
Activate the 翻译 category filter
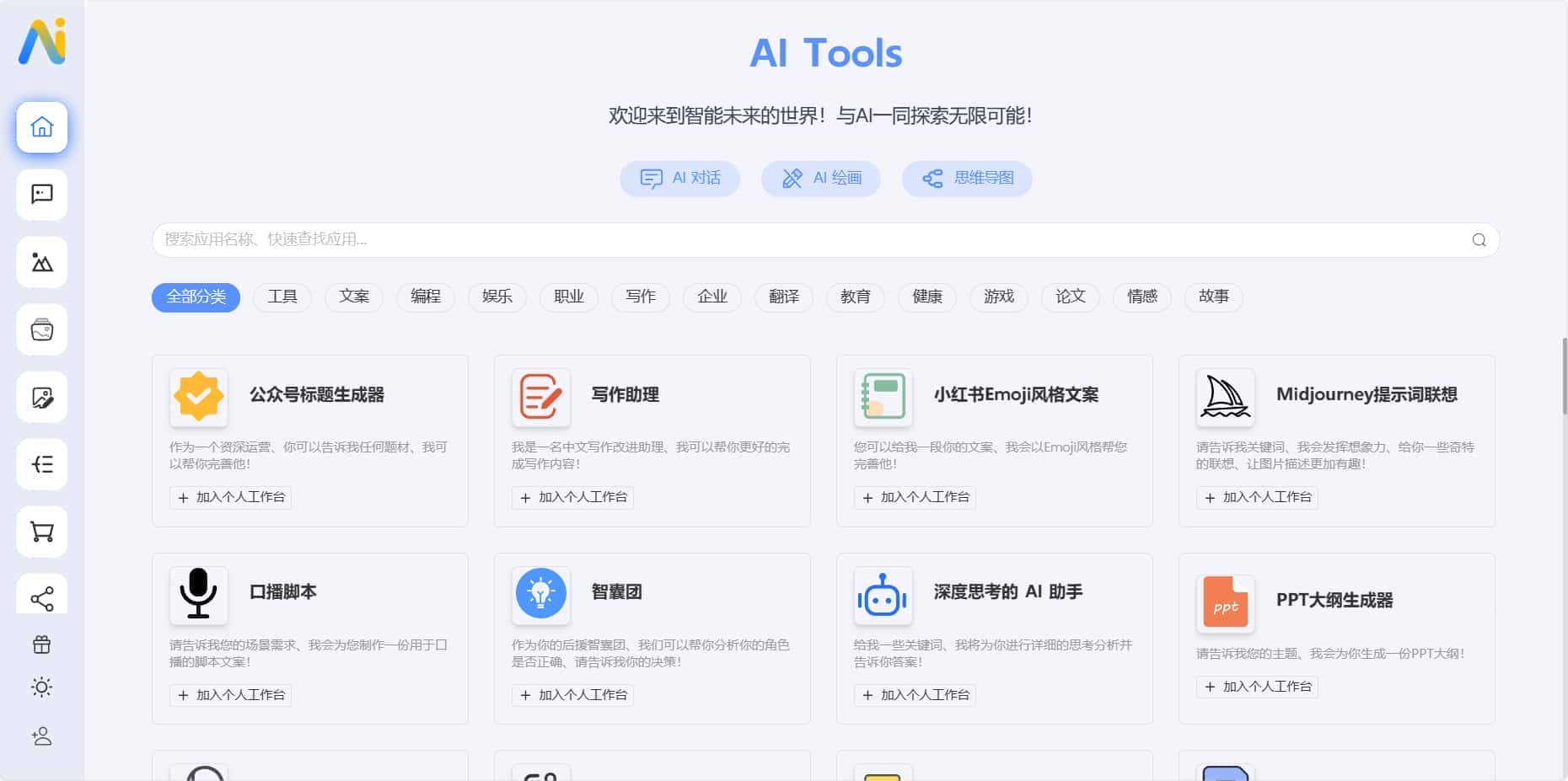tap(783, 297)
